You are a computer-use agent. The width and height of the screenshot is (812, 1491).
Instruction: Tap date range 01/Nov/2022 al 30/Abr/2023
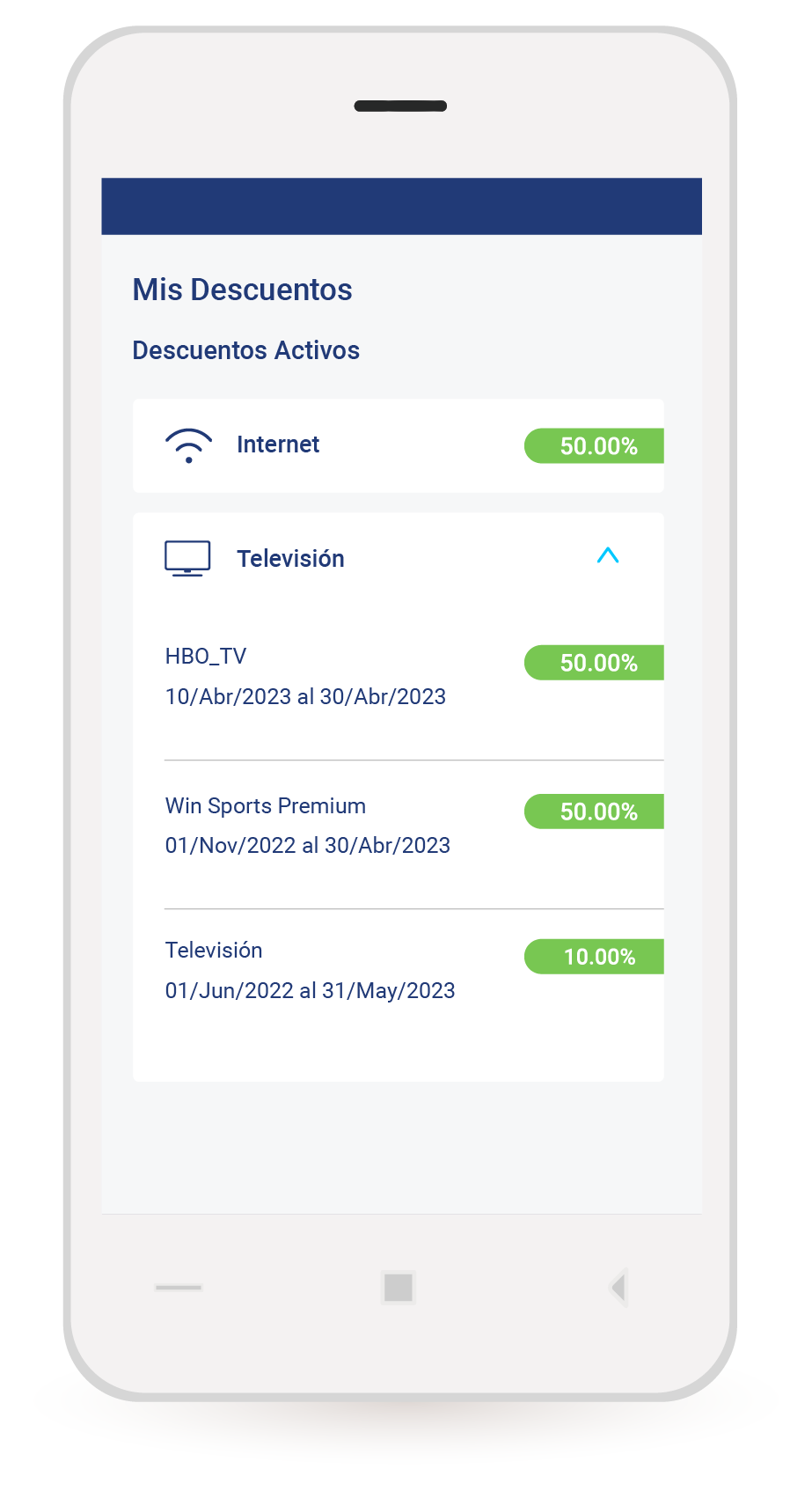(x=308, y=846)
